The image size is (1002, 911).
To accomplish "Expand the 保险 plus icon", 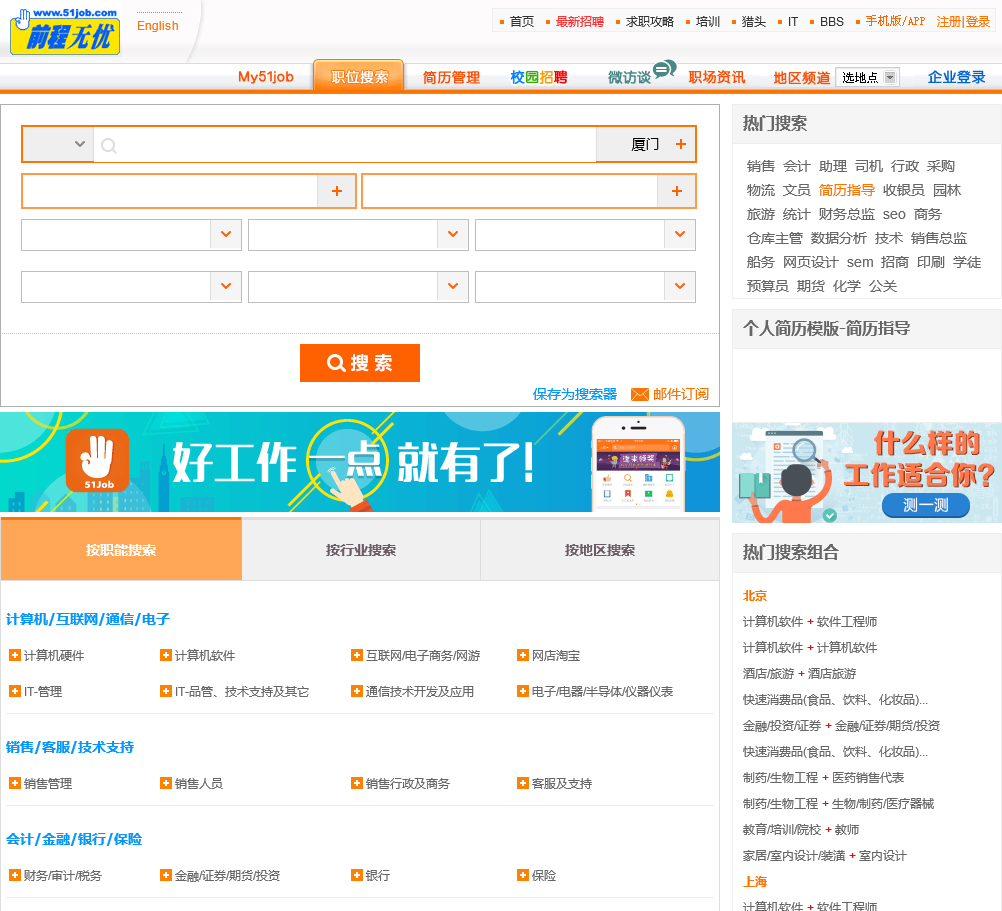I will (523, 875).
